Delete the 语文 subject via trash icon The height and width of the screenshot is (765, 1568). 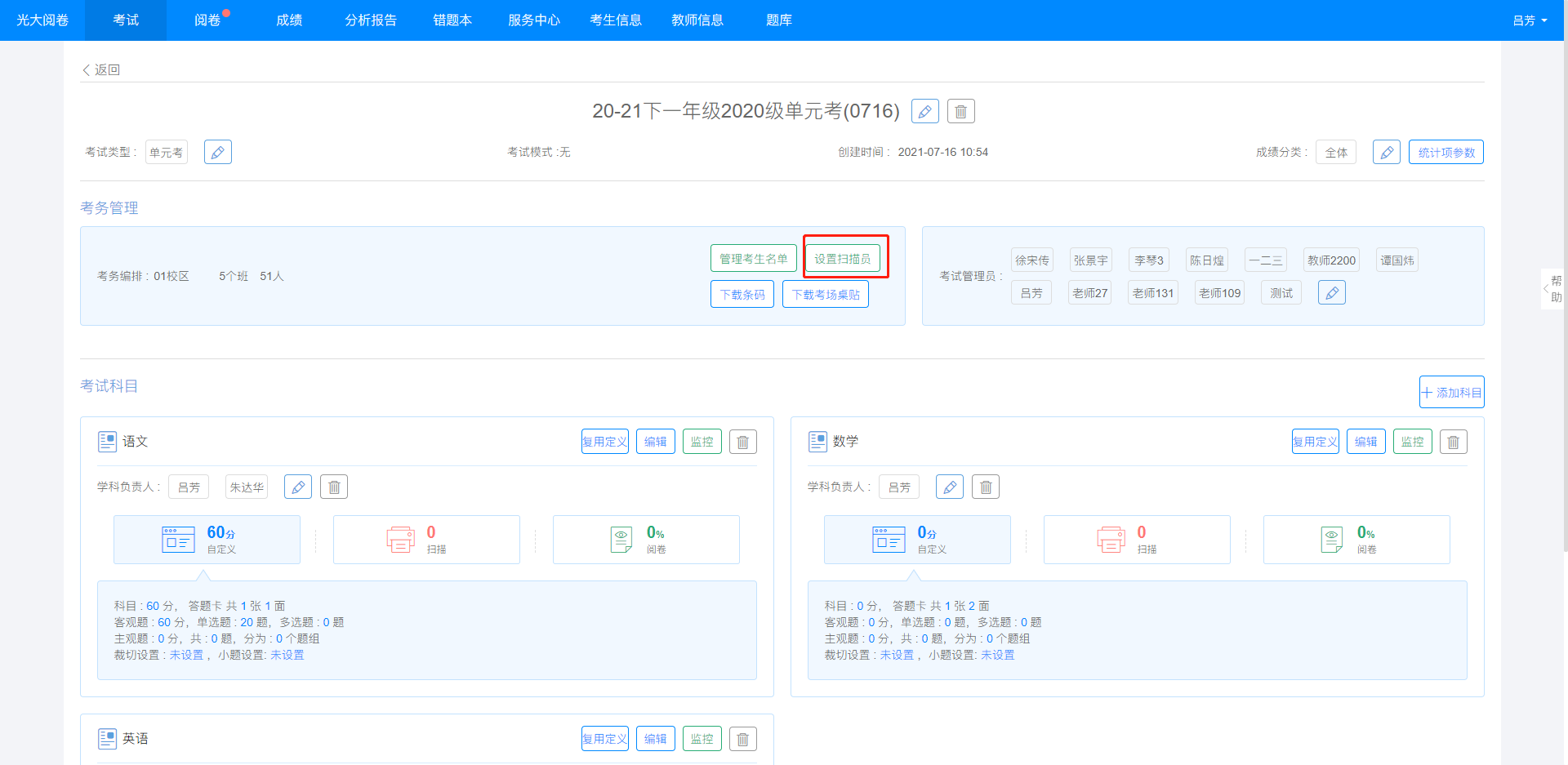point(742,442)
